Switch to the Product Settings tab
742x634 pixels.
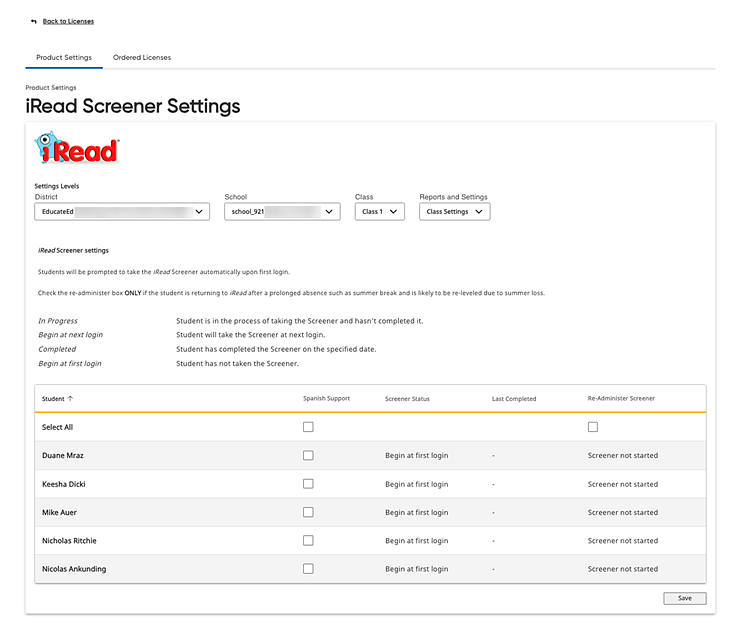tap(64, 57)
